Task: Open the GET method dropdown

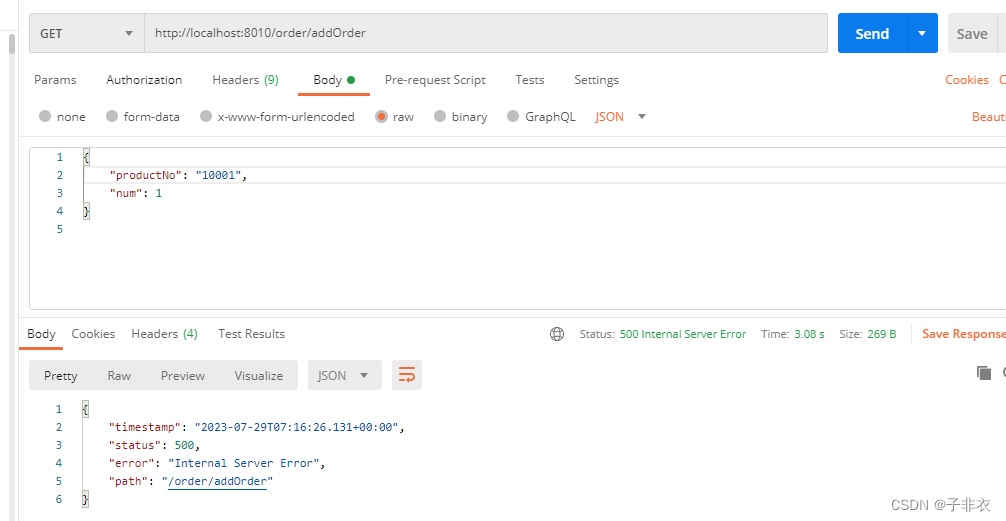Action: pyautogui.click(x=87, y=33)
